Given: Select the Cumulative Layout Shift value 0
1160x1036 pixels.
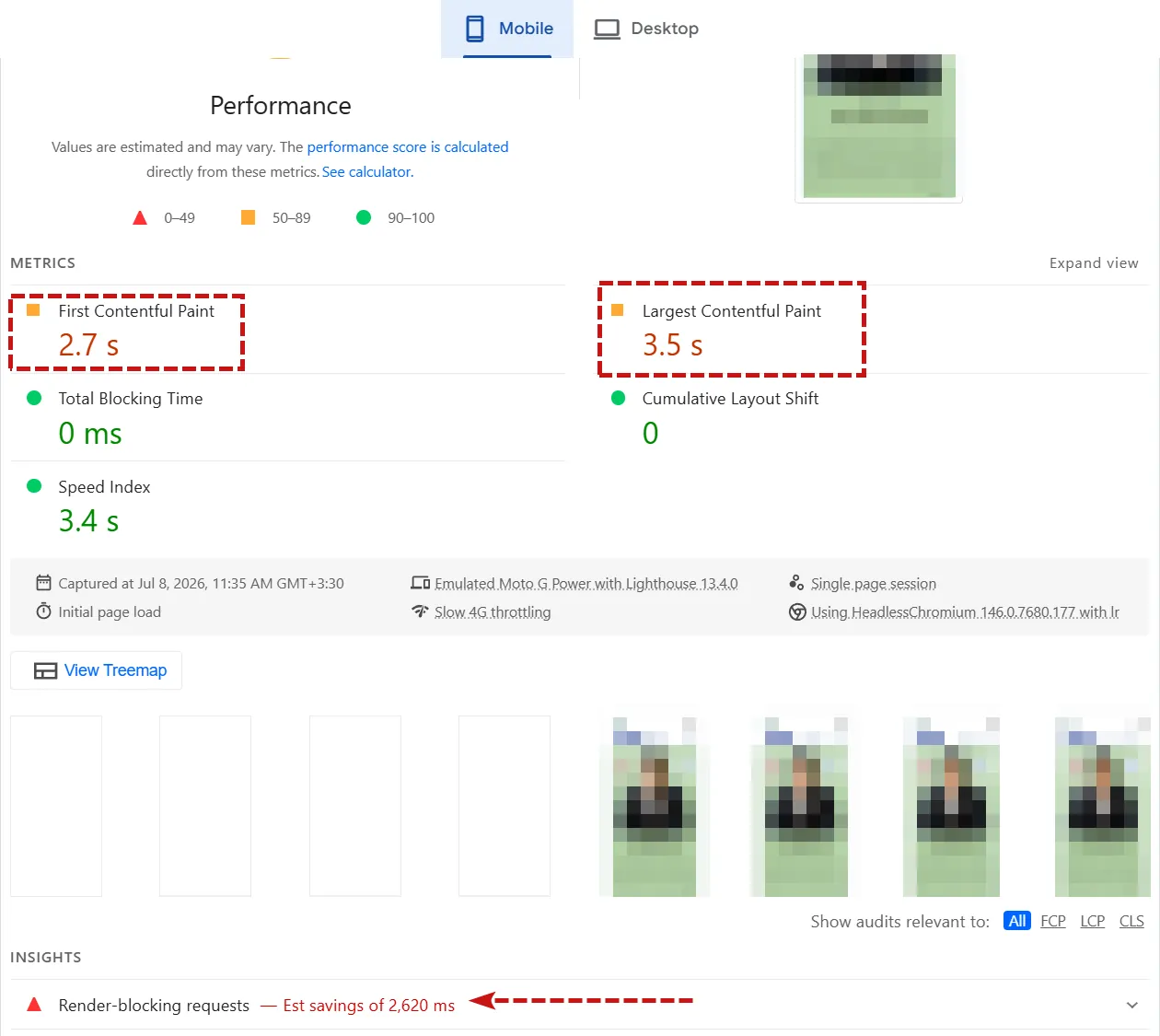Looking at the screenshot, I should tap(651, 434).
